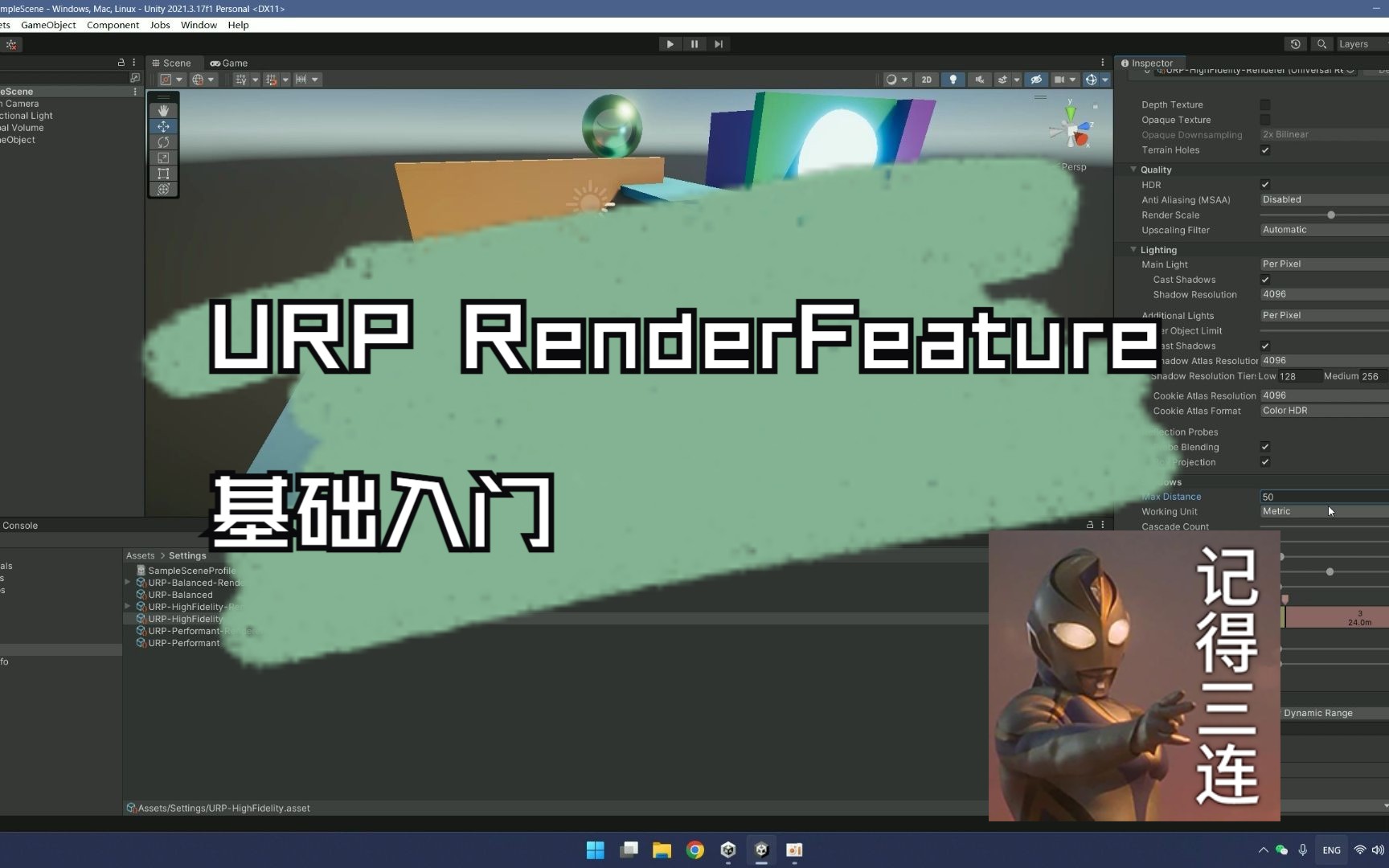Select the Rect transform tool

pos(163,173)
